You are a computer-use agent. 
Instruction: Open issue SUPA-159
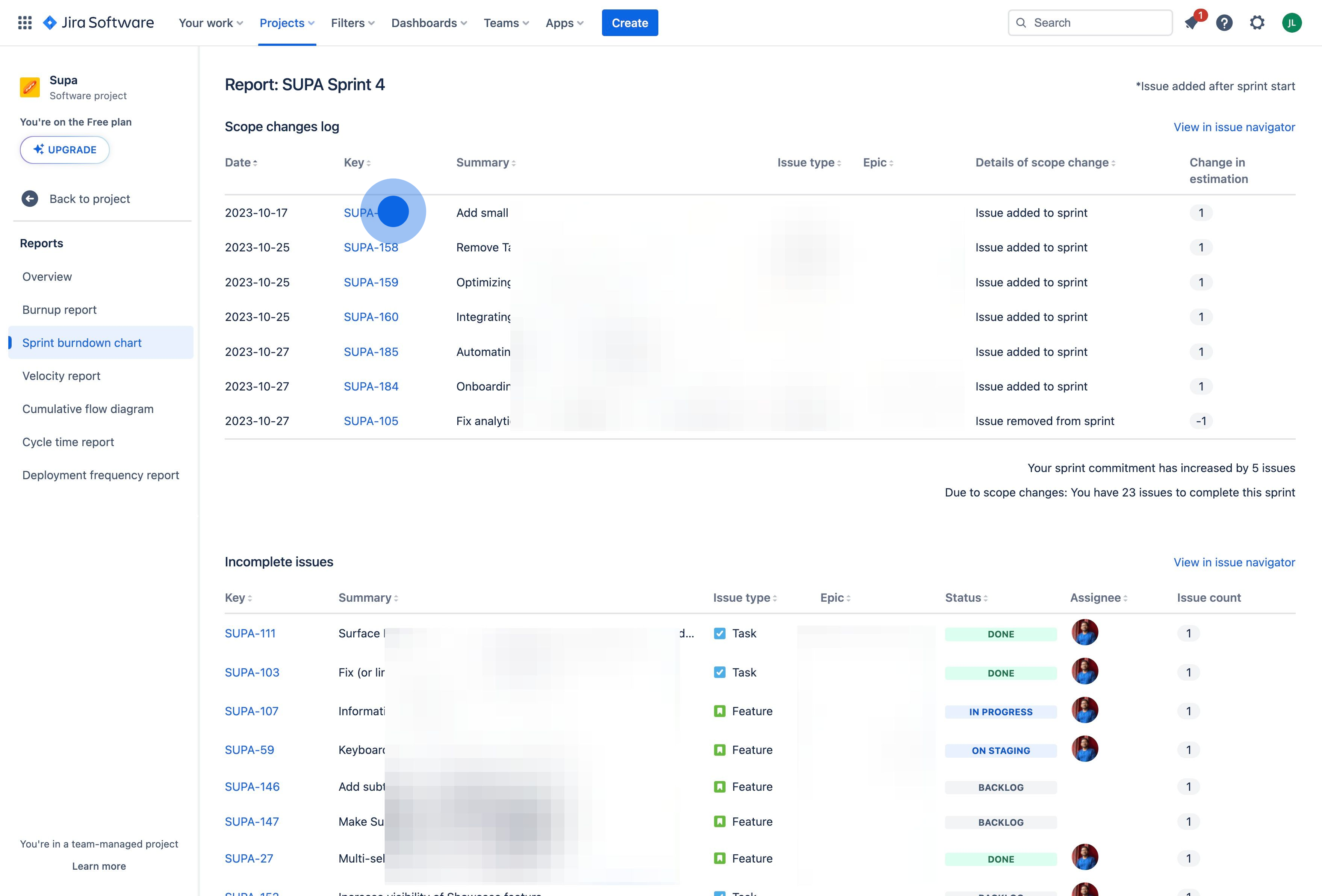coord(371,282)
